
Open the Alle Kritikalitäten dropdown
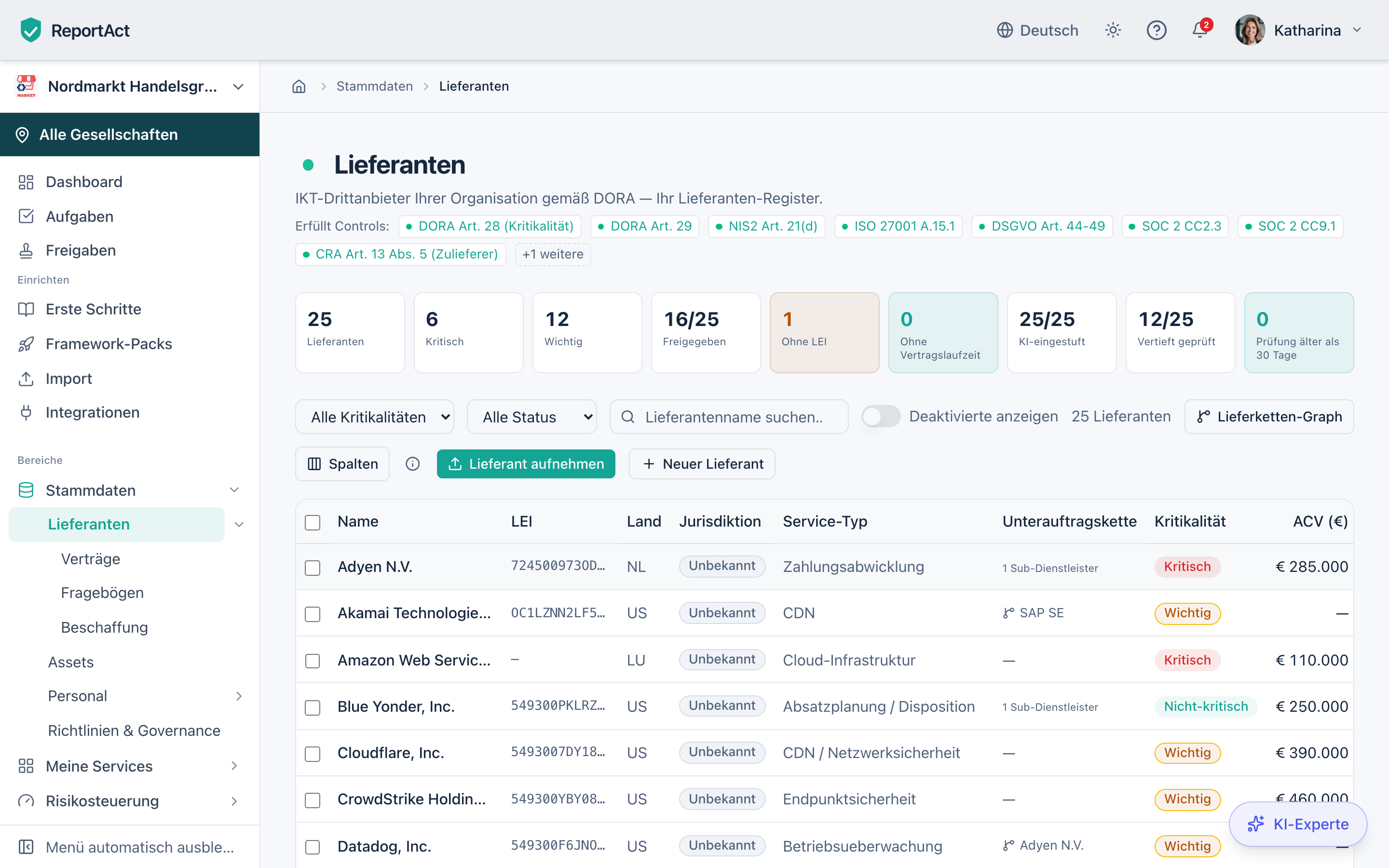374,417
